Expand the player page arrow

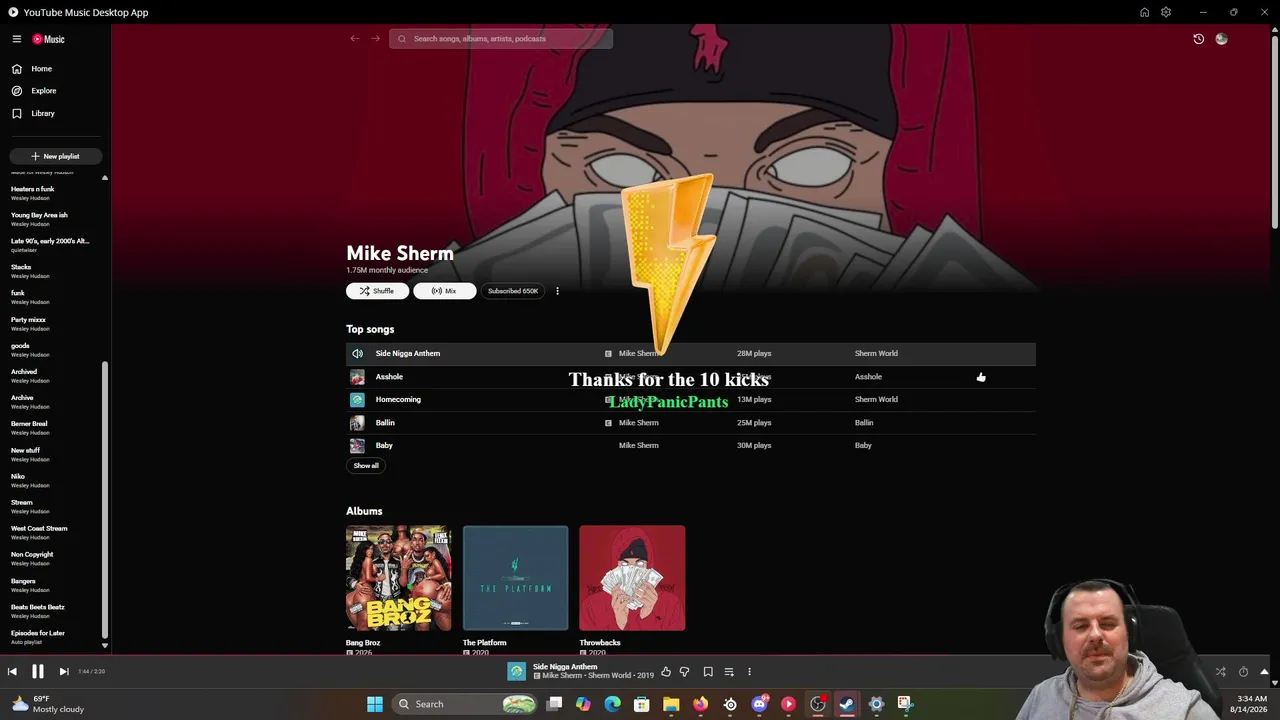(x=1264, y=672)
